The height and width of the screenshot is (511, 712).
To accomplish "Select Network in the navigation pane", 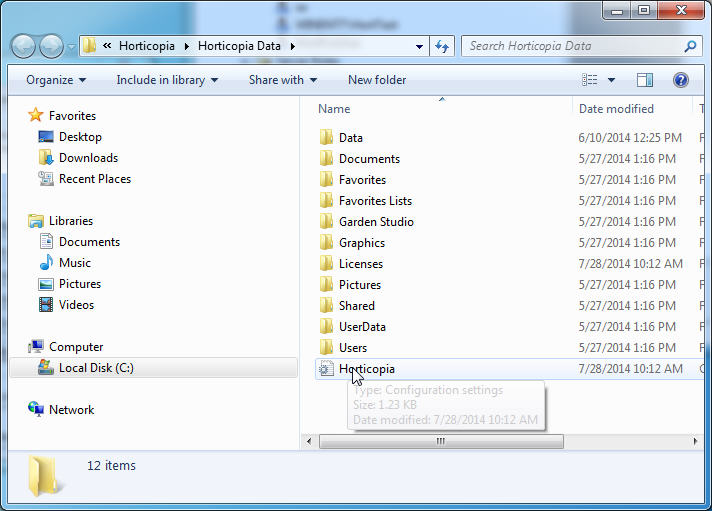I will click(61, 409).
